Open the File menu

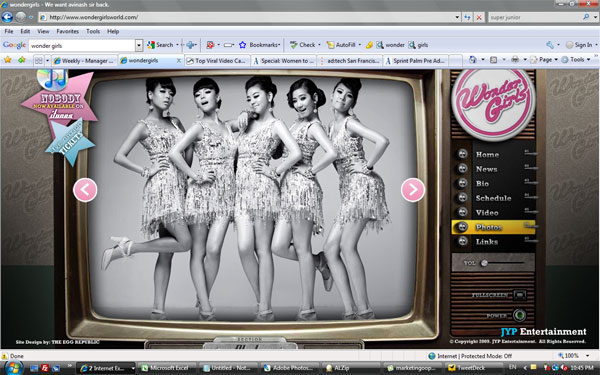(9, 31)
